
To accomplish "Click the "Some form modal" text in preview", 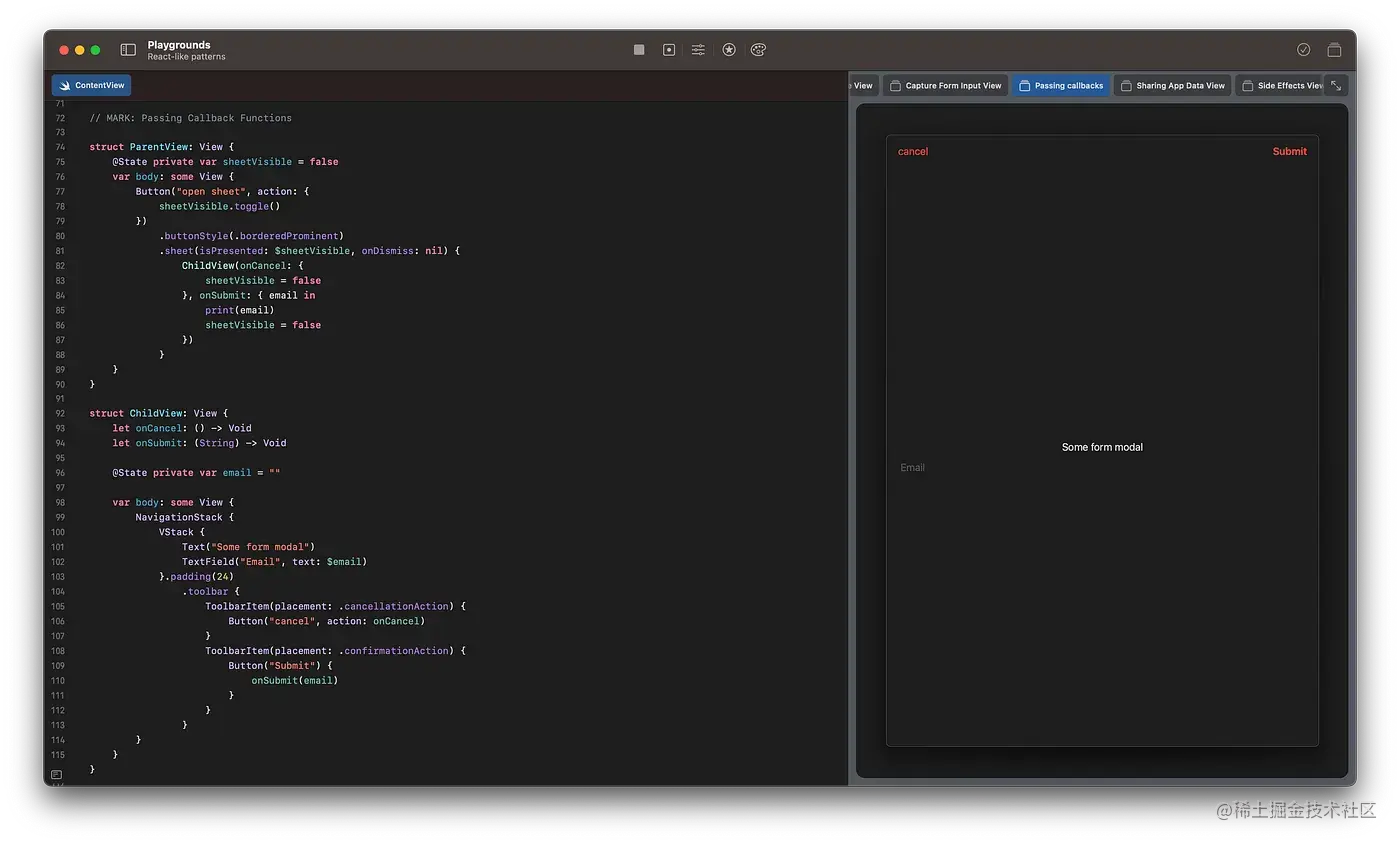I will [1102, 447].
